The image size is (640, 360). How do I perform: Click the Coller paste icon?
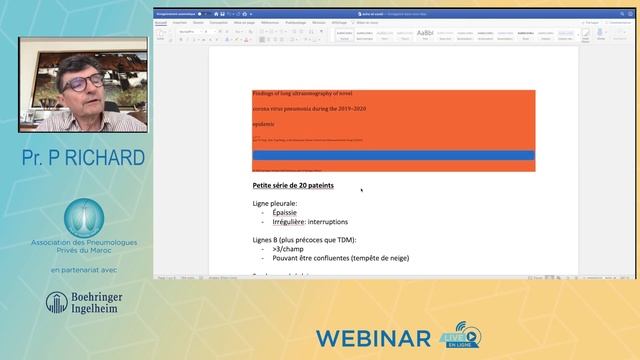pyautogui.click(x=160, y=33)
